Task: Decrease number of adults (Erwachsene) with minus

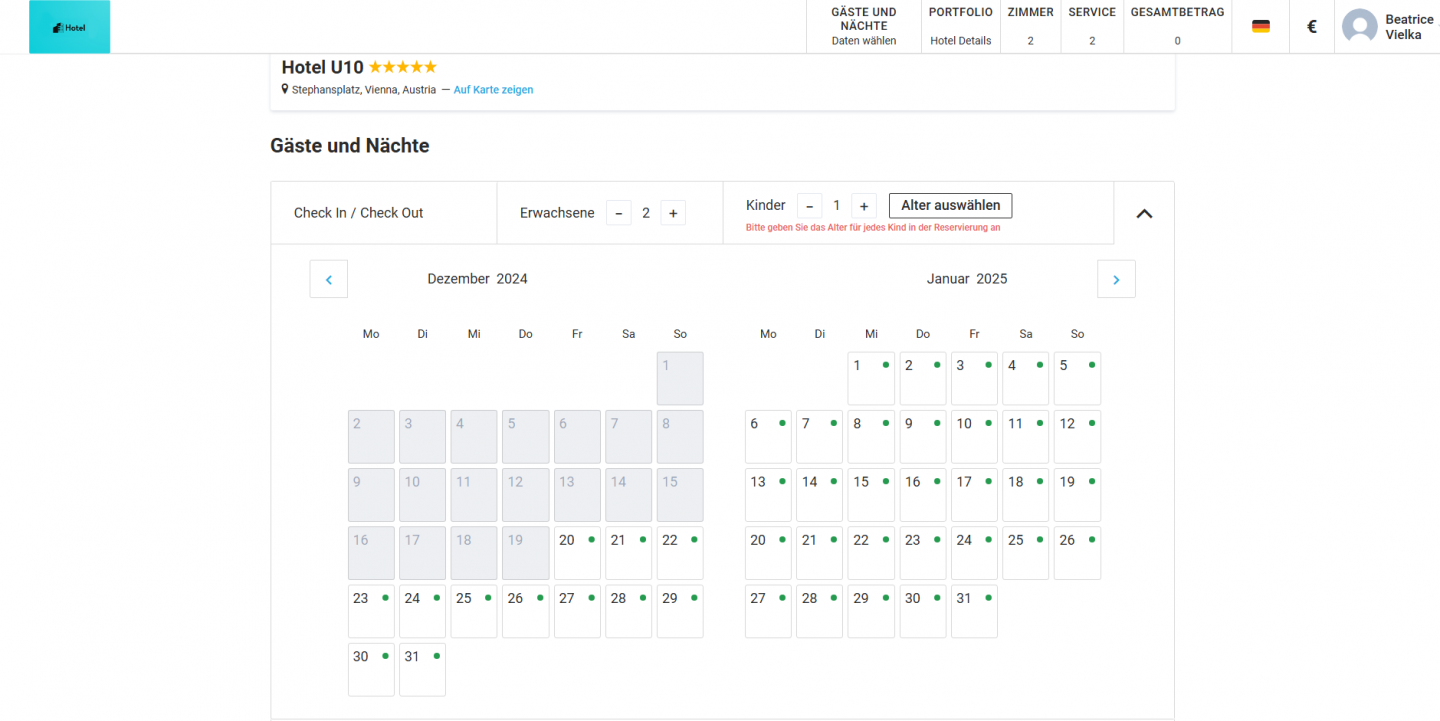Action: pos(618,213)
